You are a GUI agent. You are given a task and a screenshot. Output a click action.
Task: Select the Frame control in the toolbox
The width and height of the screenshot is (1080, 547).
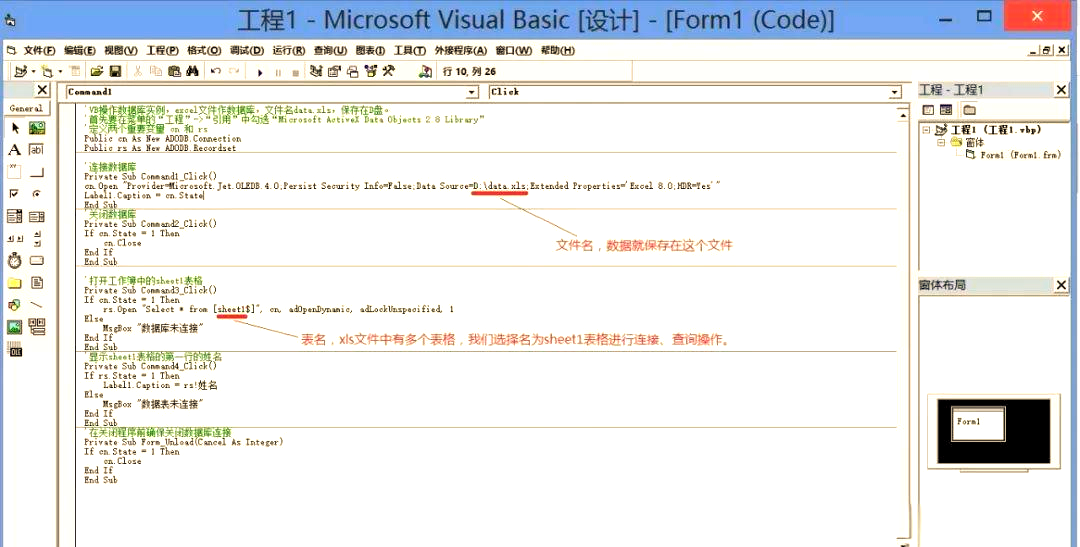click(14, 172)
